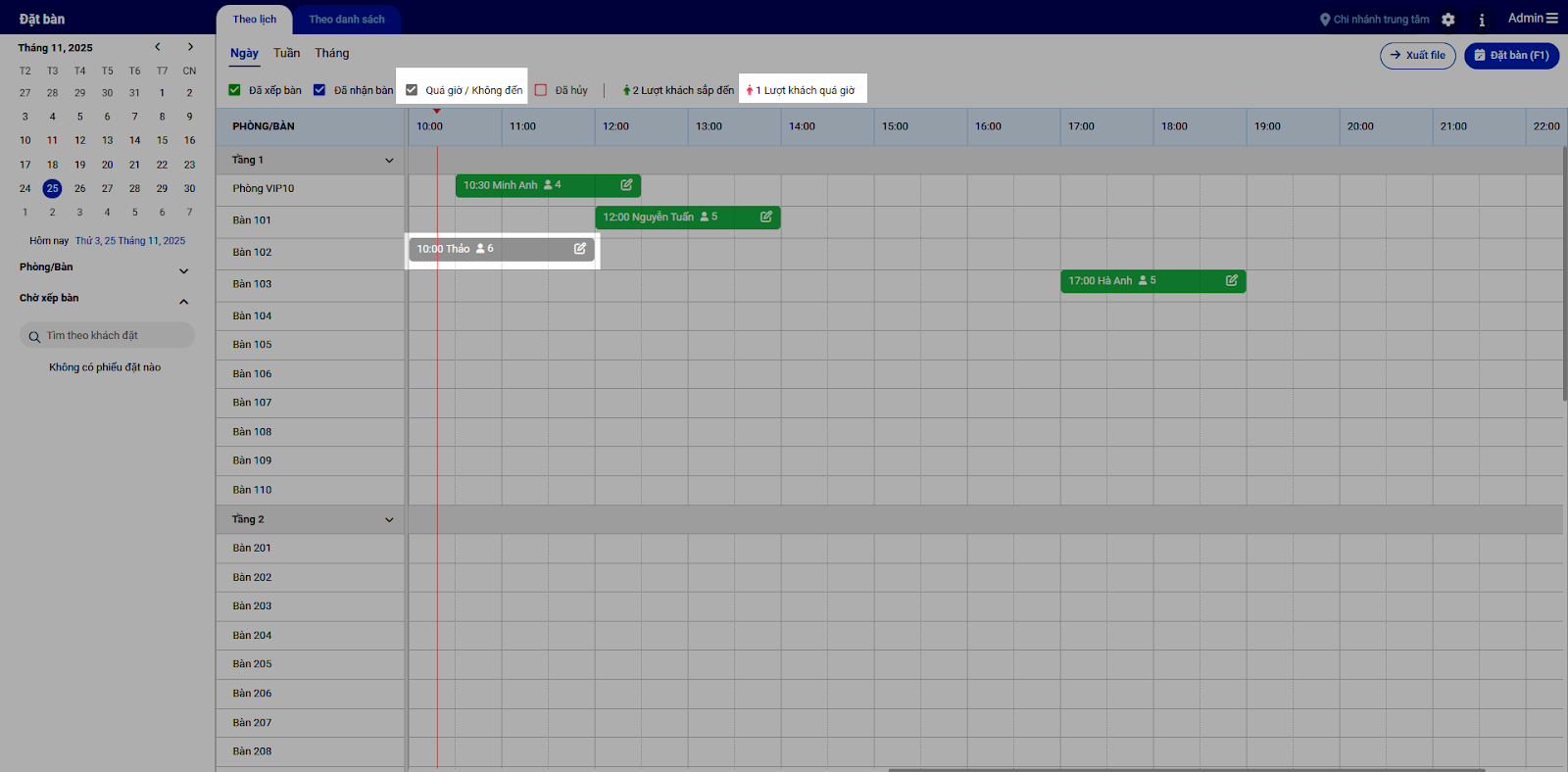Select the Tháng view tab
The image size is (1568, 772).
point(332,53)
